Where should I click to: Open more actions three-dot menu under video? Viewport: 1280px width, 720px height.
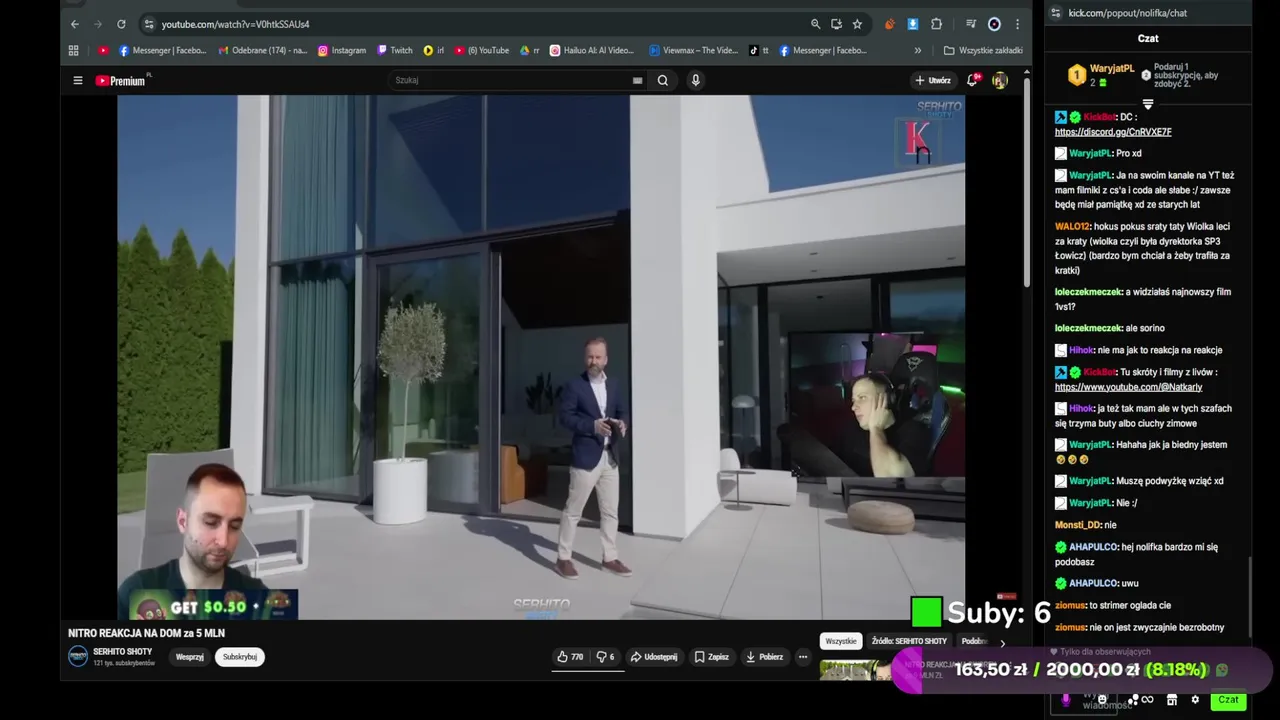tap(803, 657)
